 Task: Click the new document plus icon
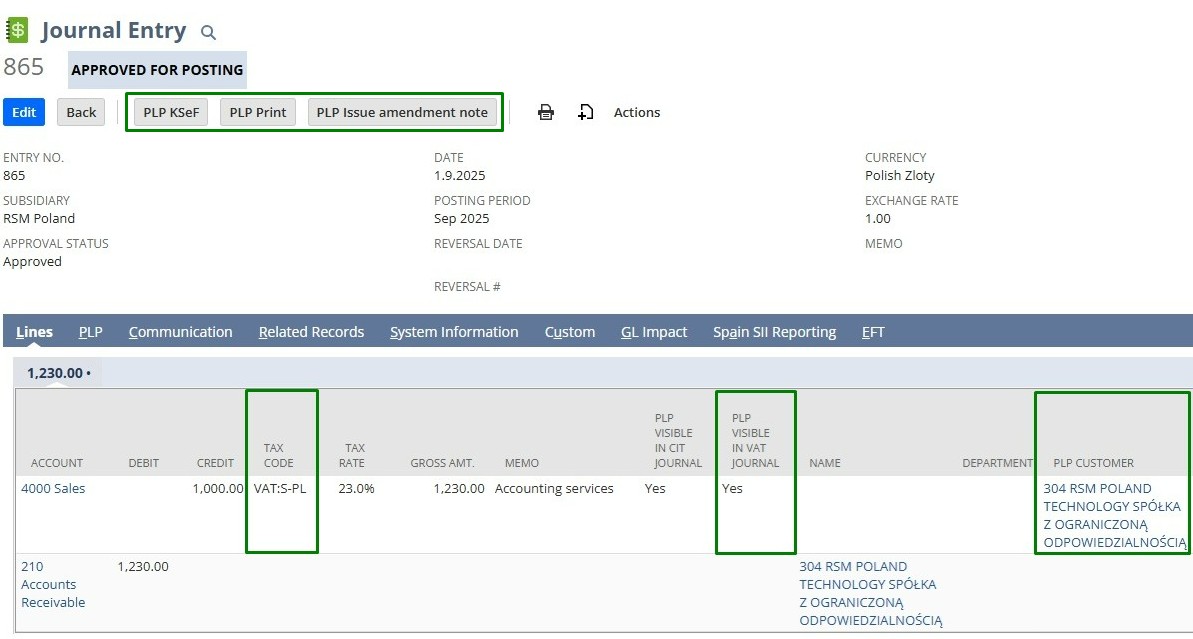click(586, 112)
